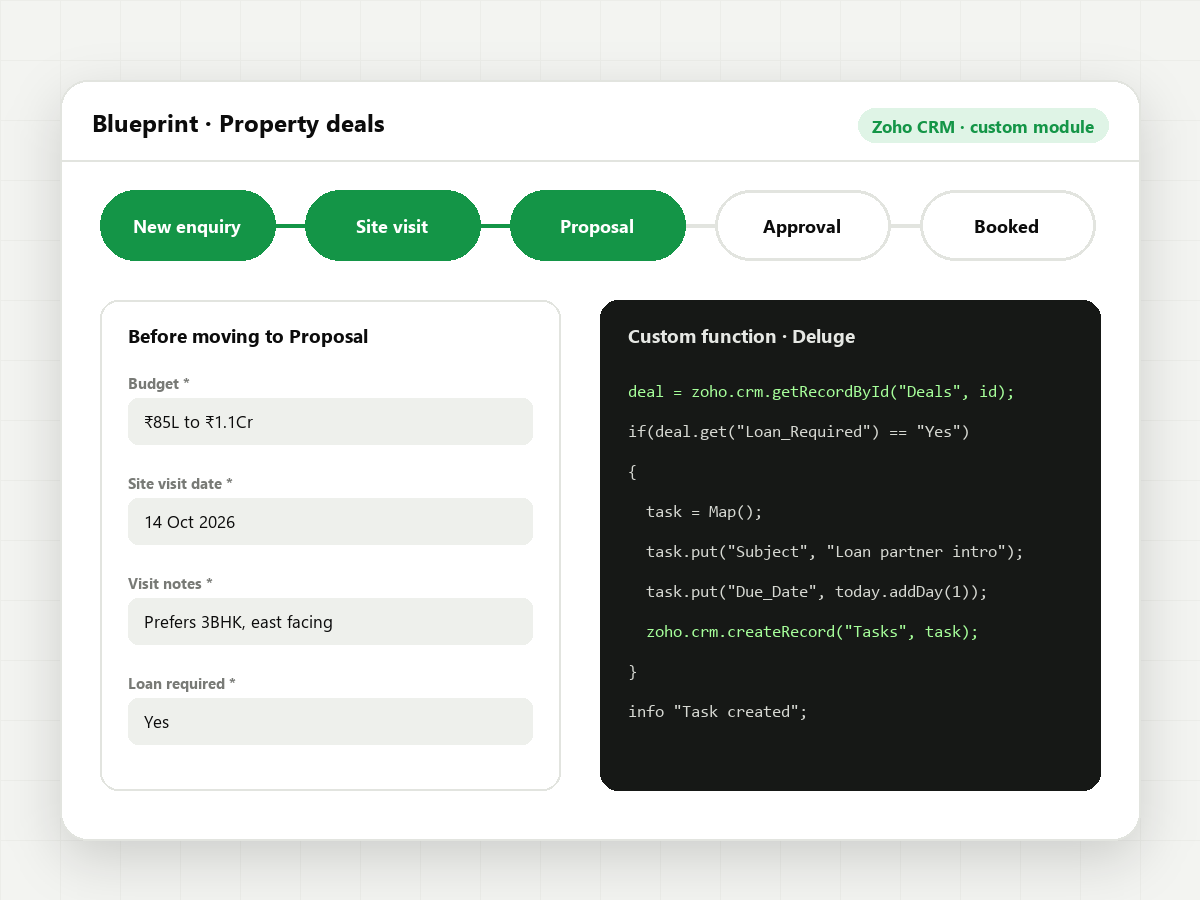
Task: Open the Site visit stage
Action: [x=392, y=226]
